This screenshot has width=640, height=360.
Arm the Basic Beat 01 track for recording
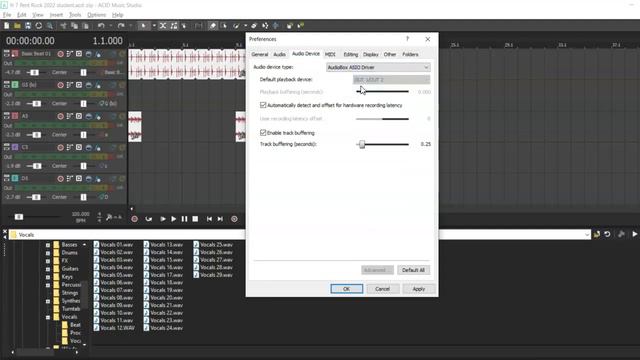pos(60,54)
